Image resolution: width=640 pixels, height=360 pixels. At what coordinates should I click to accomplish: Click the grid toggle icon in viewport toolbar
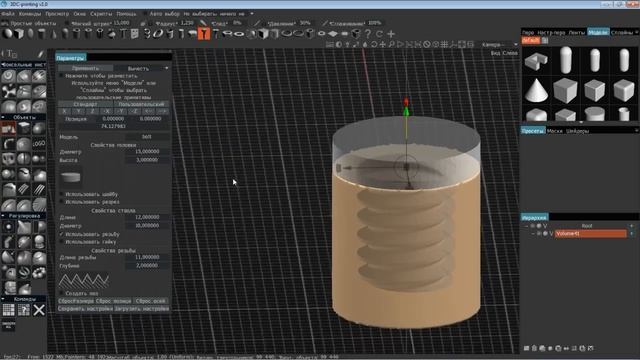(x=444, y=44)
